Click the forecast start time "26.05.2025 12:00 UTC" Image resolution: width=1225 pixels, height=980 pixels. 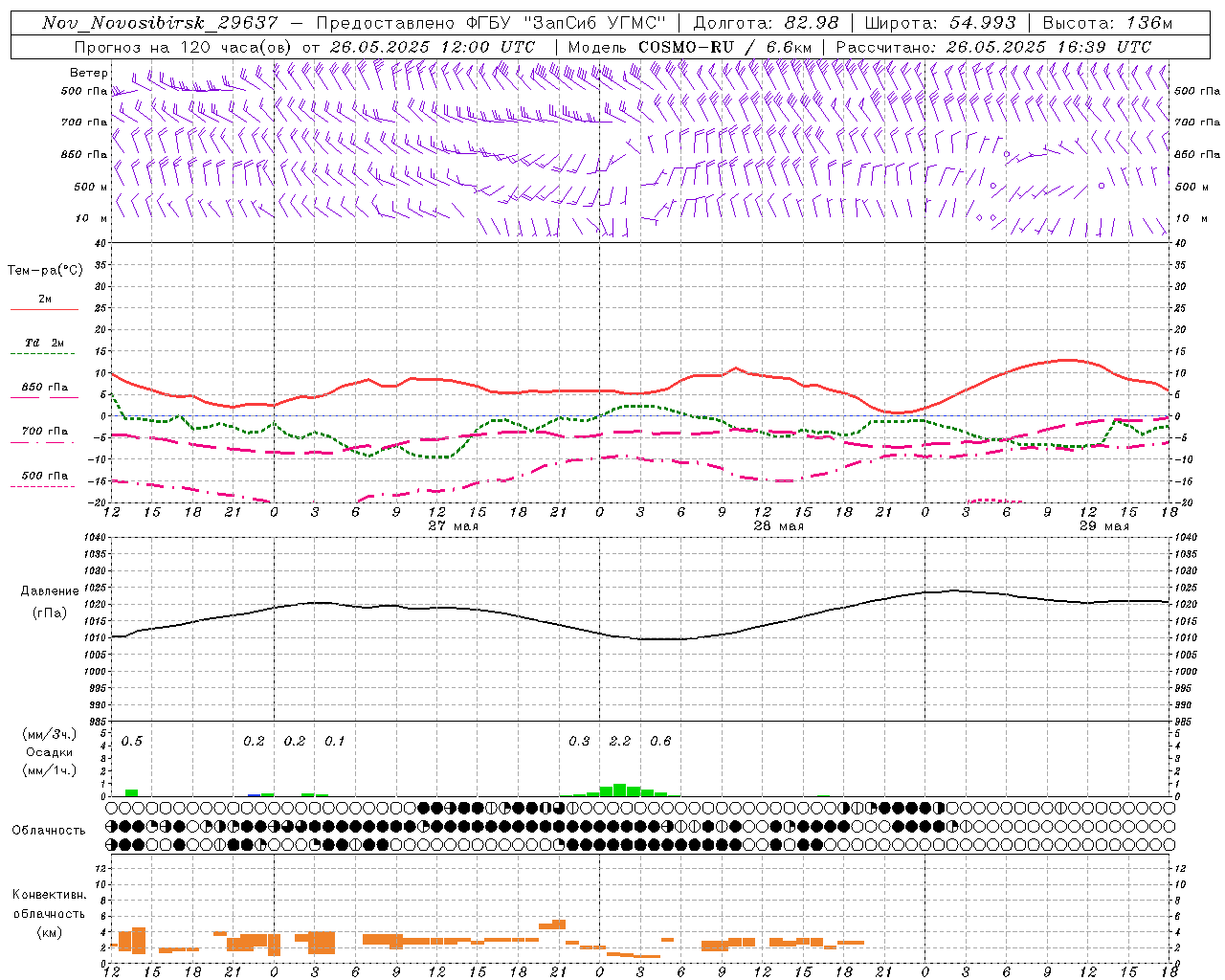click(433, 47)
